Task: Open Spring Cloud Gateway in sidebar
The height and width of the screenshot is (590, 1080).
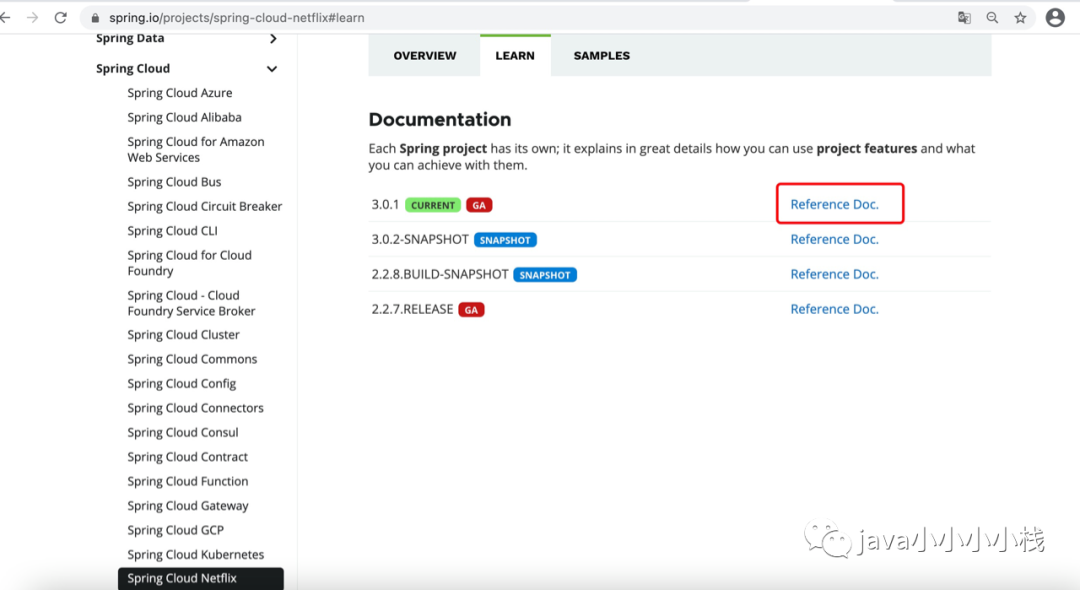Action: pyautogui.click(x=188, y=506)
